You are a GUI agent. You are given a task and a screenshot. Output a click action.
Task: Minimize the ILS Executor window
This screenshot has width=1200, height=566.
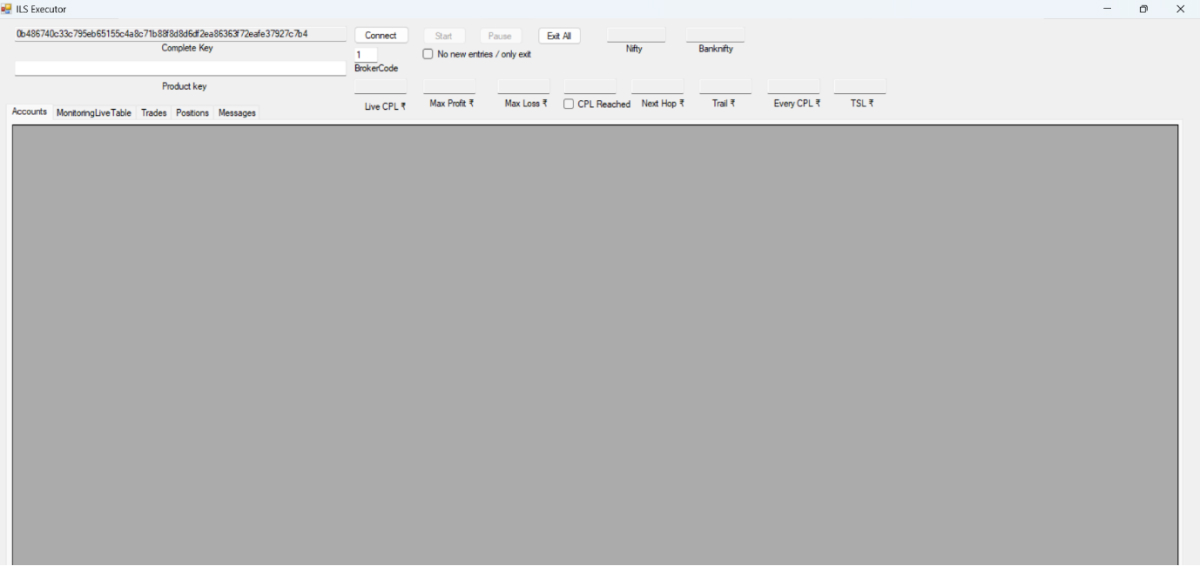[x=1107, y=9]
